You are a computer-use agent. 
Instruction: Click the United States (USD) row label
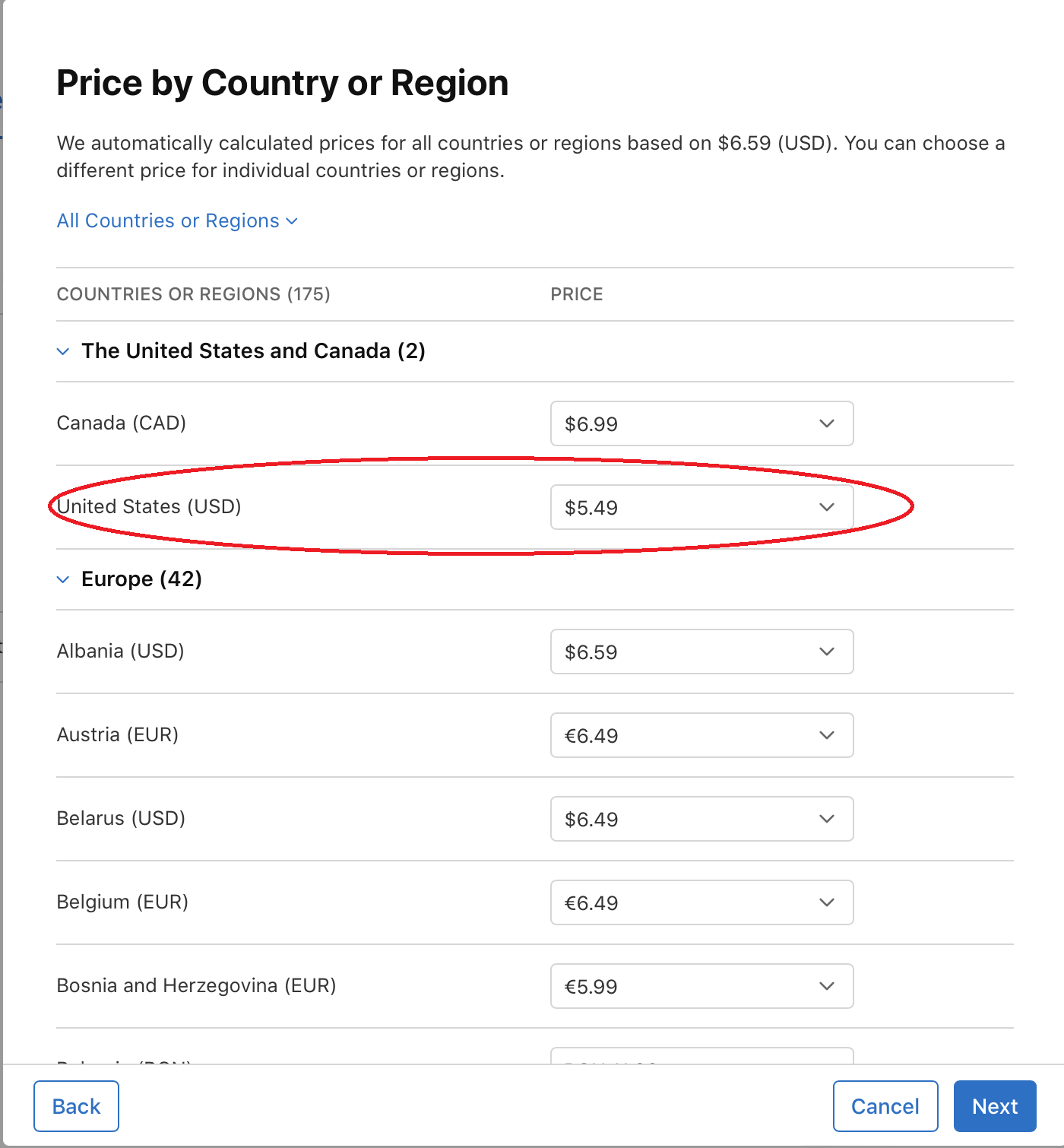149,506
